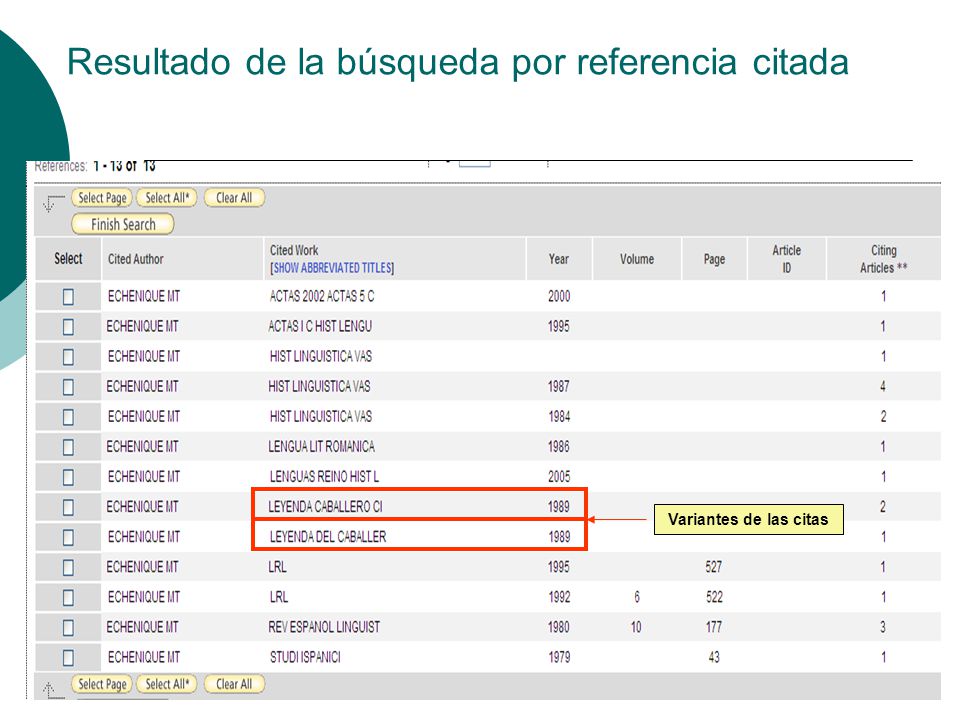Viewport: 960px width, 720px height.
Task: Select the LRL 1995 row checkbox
Action: pyautogui.click(x=68, y=567)
